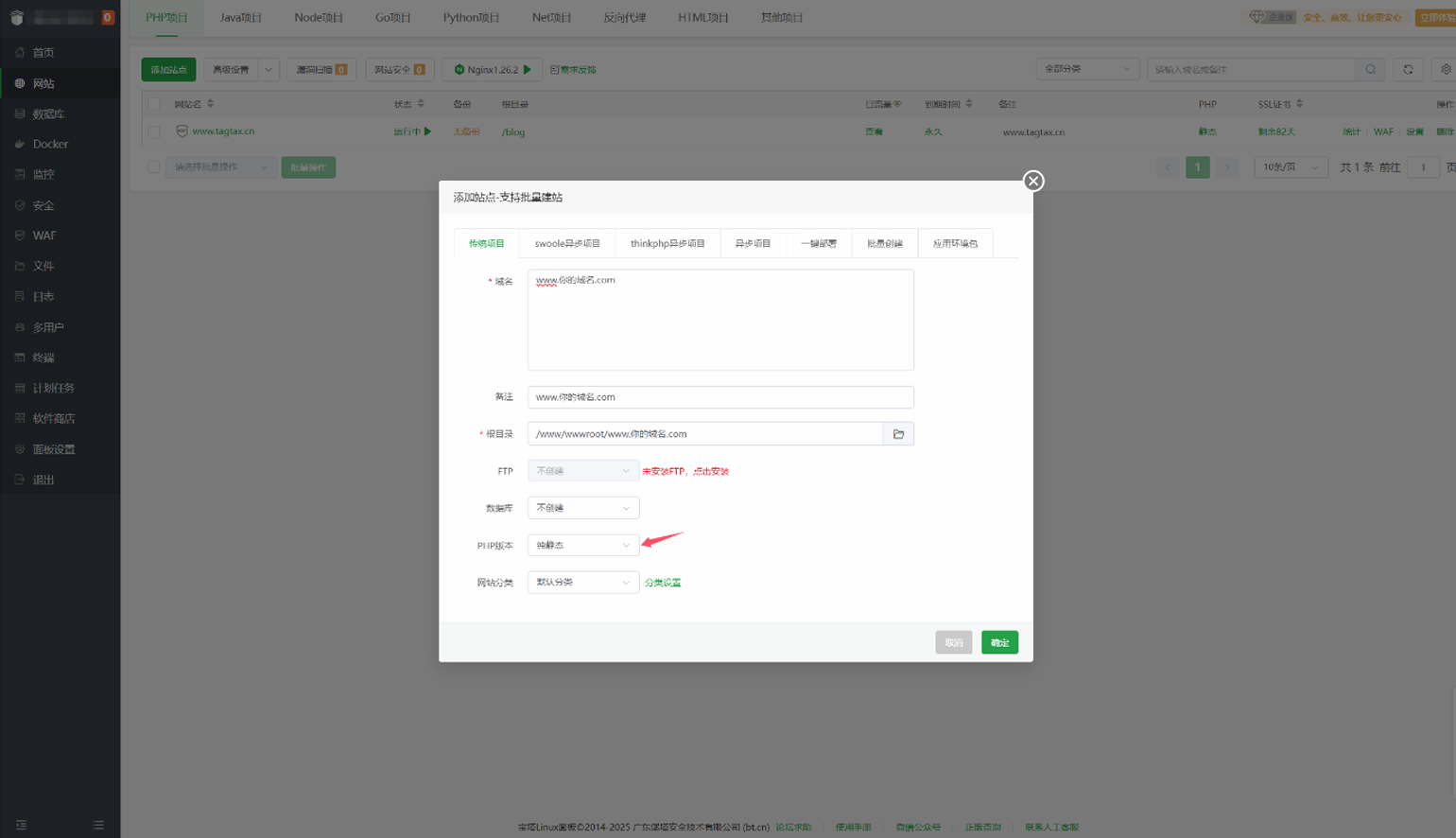Screen dimensions: 1456x838
Task: Click the search magnifier icon in site list
Action: [1370, 69]
